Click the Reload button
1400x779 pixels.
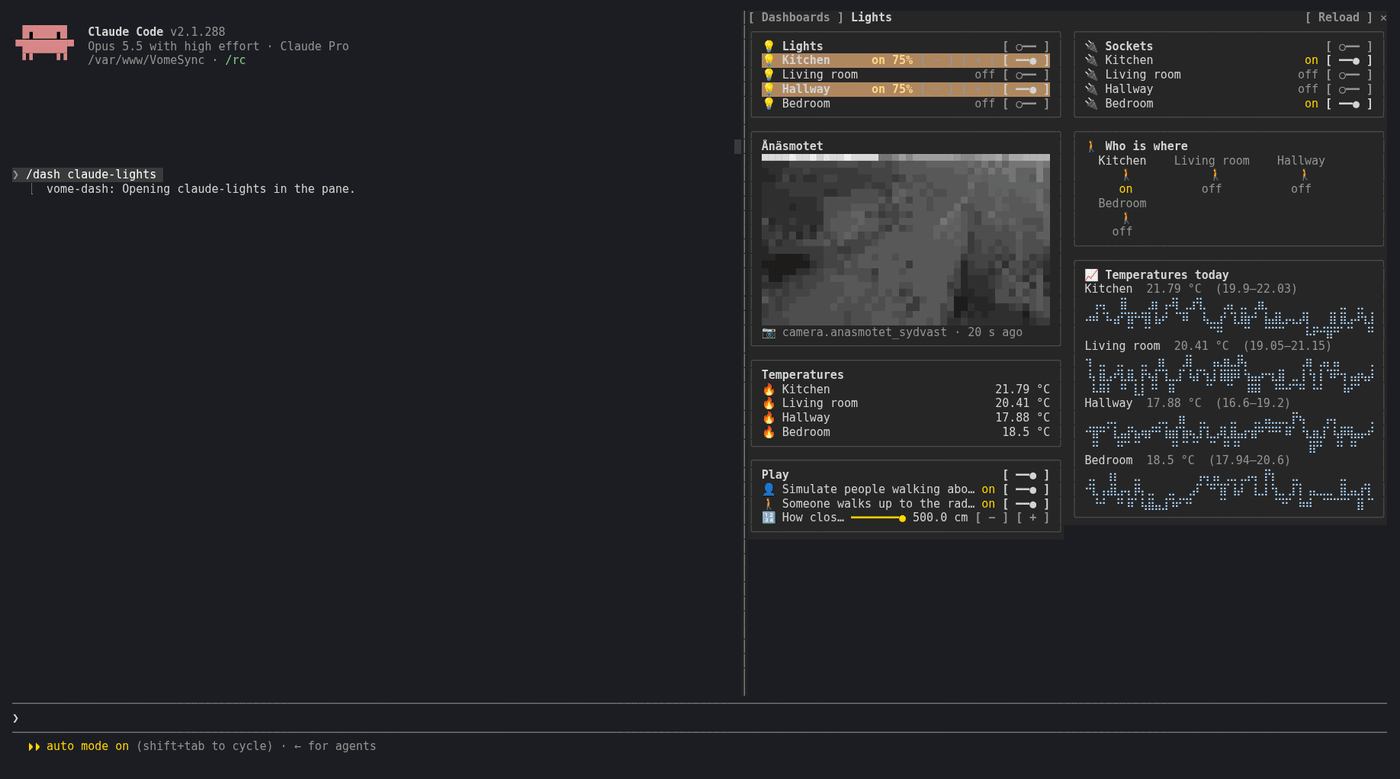(x=1338, y=18)
